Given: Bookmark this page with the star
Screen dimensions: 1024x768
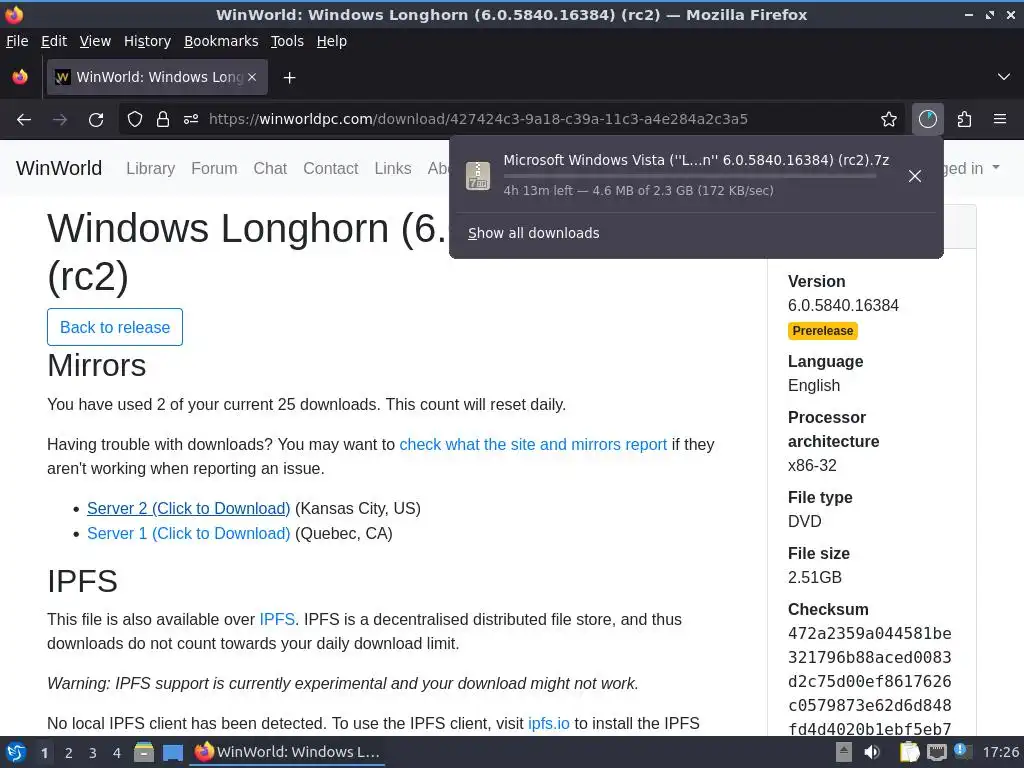Looking at the screenshot, I should click(889, 120).
